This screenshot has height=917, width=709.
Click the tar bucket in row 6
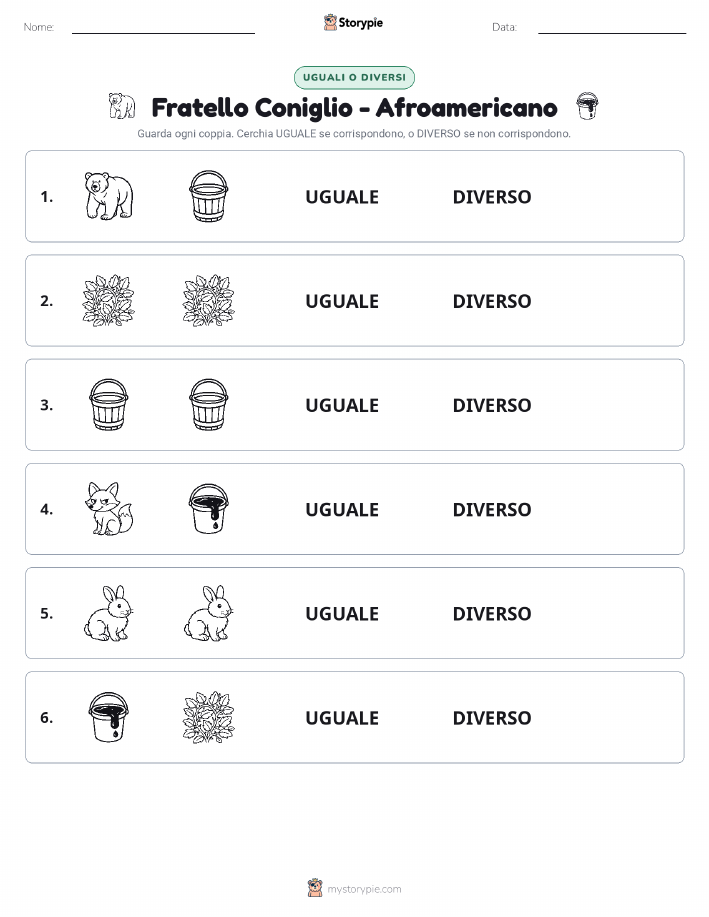pos(109,717)
